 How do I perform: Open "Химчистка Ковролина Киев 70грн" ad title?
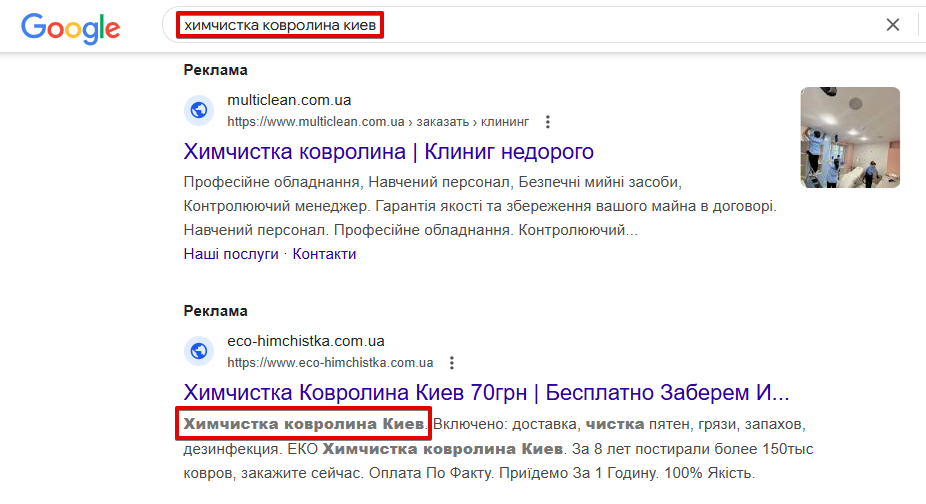pyautogui.click(x=486, y=391)
